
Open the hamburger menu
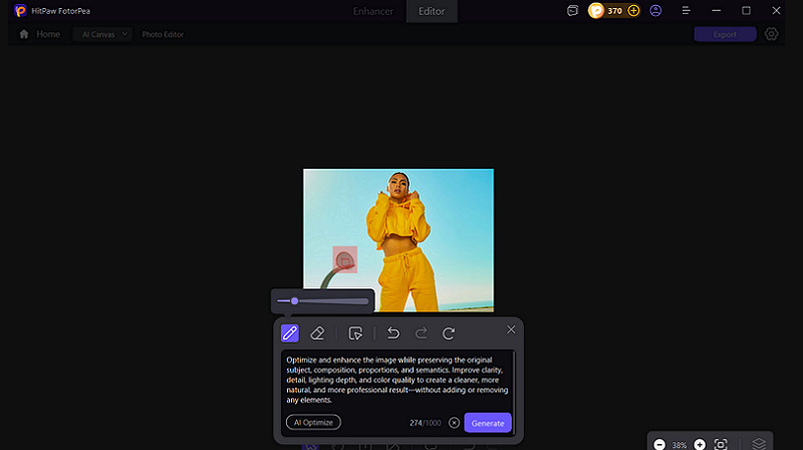click(686, 11)
